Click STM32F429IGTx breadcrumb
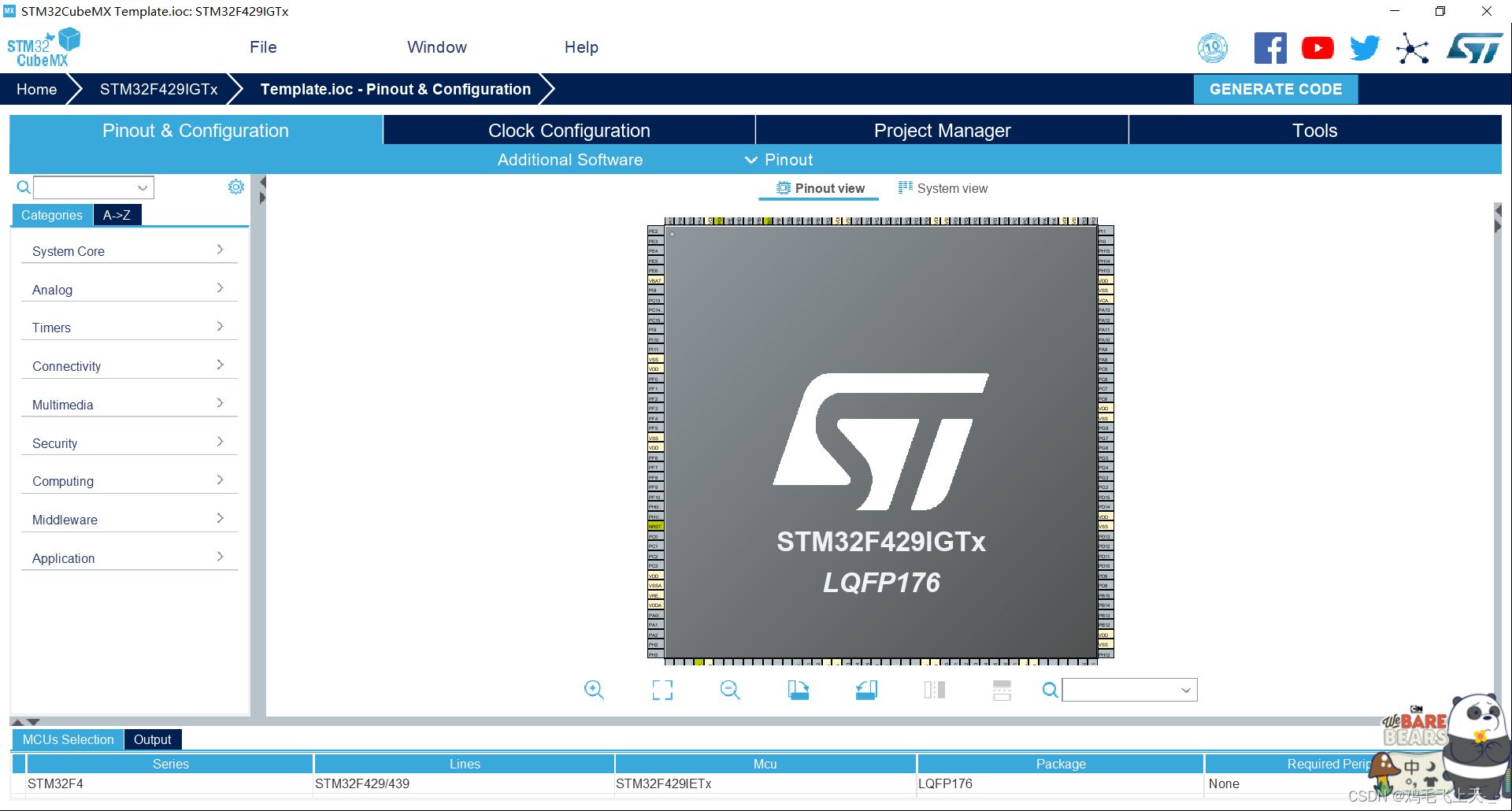Screen dimensions: 1512x811 tap(159, 89)
